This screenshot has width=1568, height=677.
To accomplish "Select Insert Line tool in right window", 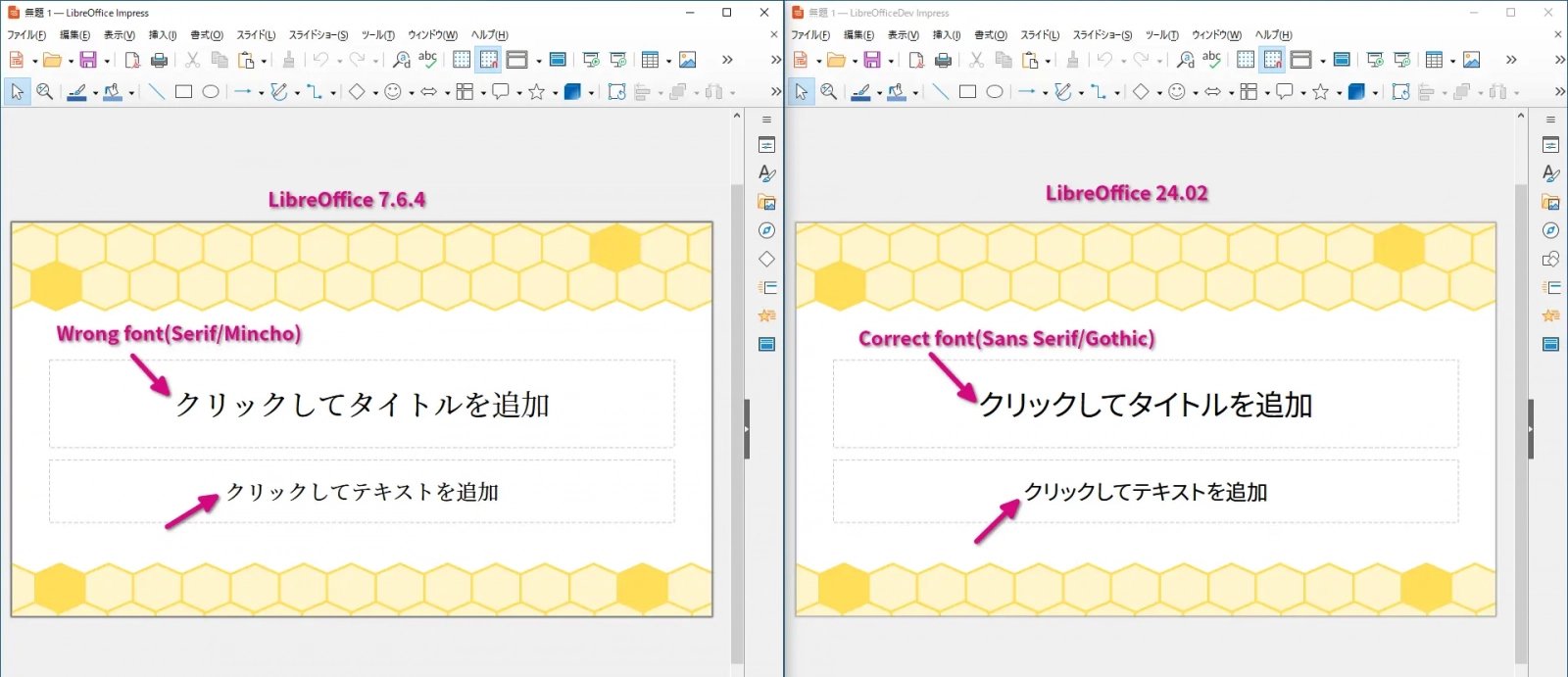I will tap(940, 91).
